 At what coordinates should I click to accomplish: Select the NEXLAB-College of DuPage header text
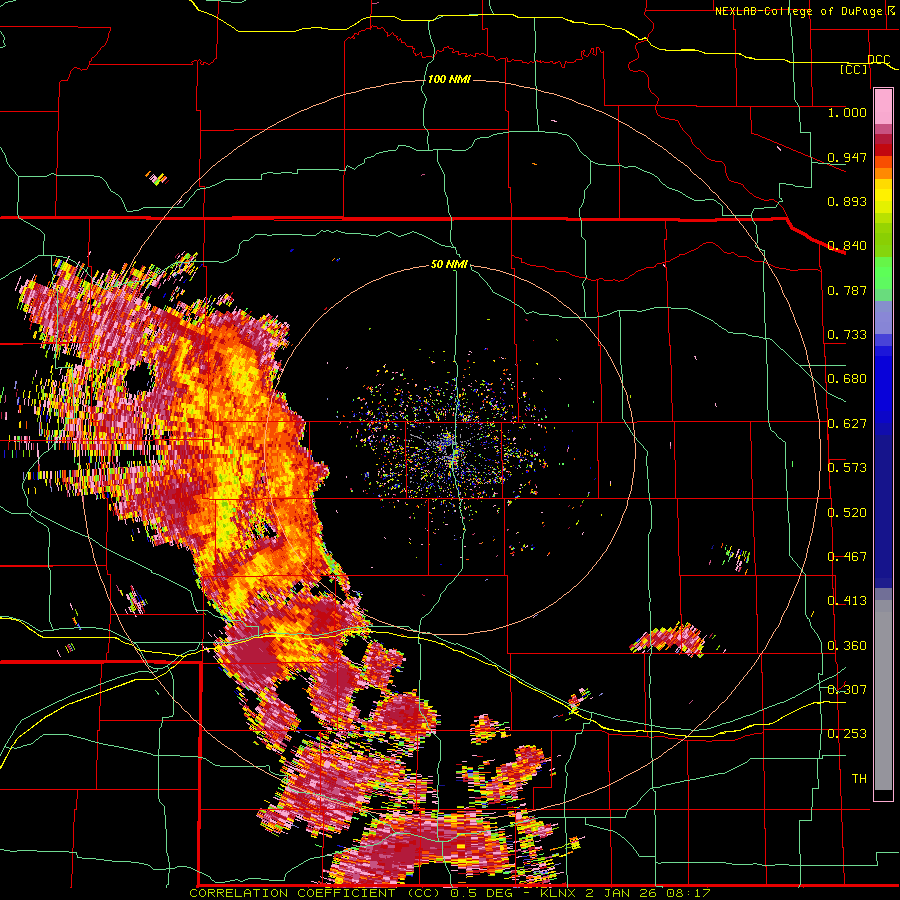click(798, 11)
